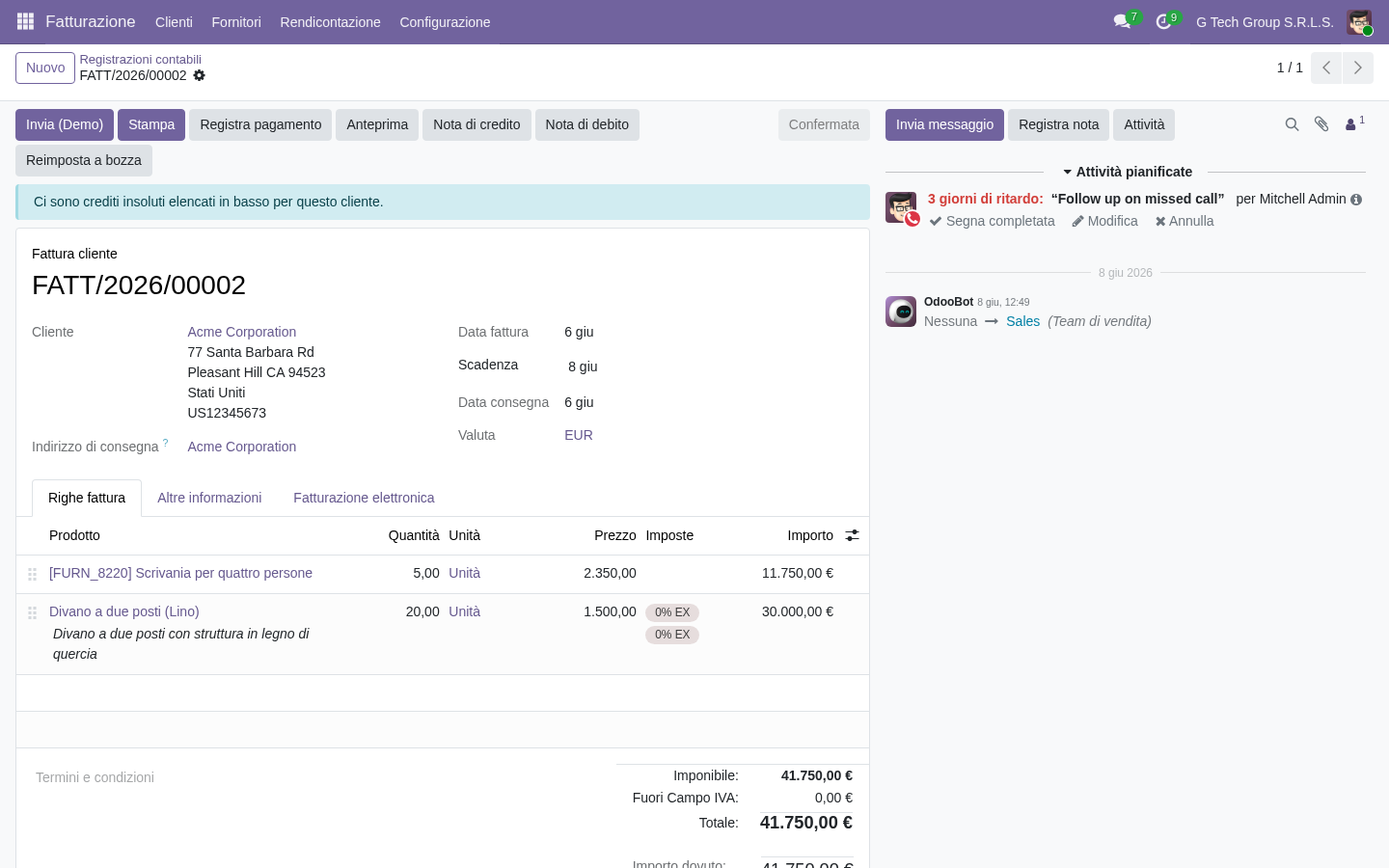Image resolution: width=1389 pixels, height=868 pixels.
Task: Open the apps grid menu icon
Action: (x=26, y=21)
